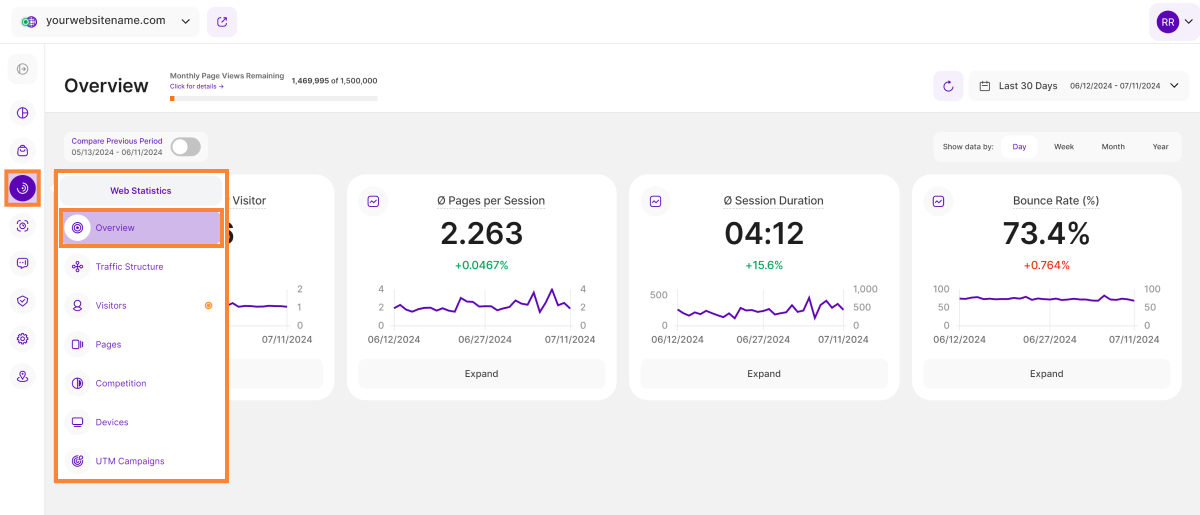Click the chart icon on Bounce Rate card
The height and width of the screenshot is (515, 1200).
point(938,201)
